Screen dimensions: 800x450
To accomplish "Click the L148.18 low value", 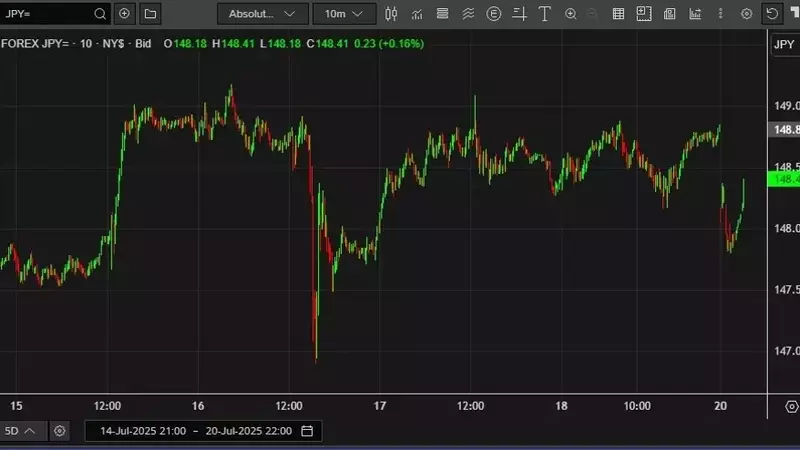I will (x=281, y=44).
